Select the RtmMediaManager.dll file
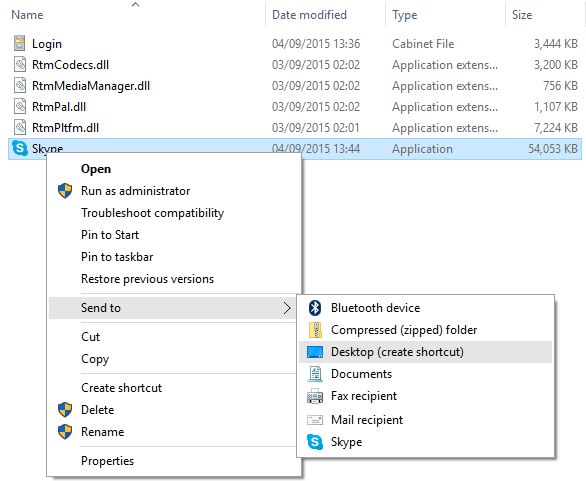Image resolution: width=586 pixels, height=481 pixels. [x=91, y=86]
